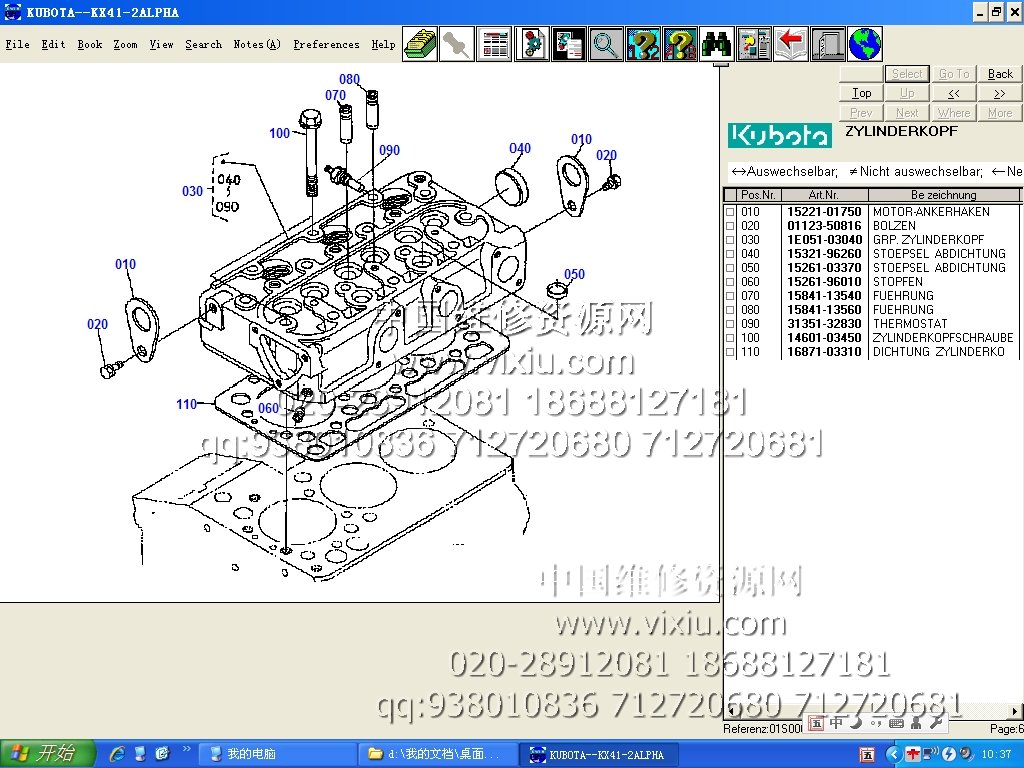
Task: Open the Preferences menu
Action: click(326, 44)
